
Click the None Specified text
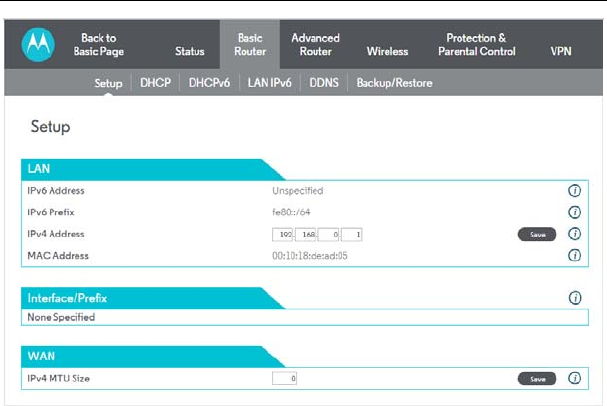[61, 317]
